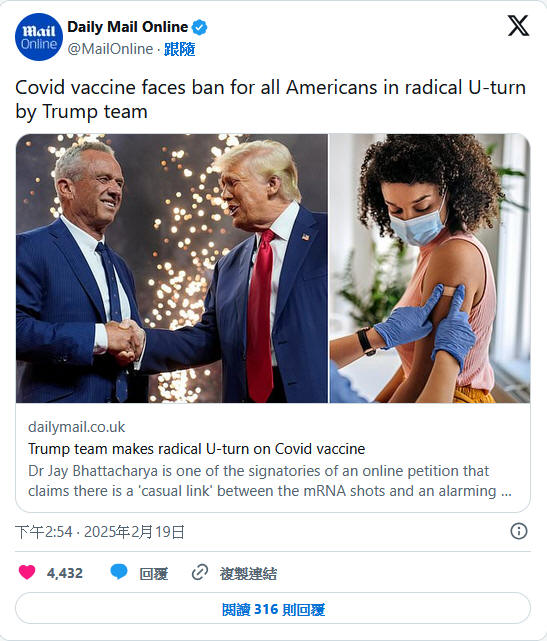547x641 pixels.
Task: Click the blue verified badge
Action: pyautogui.click(x=200, y=27)
